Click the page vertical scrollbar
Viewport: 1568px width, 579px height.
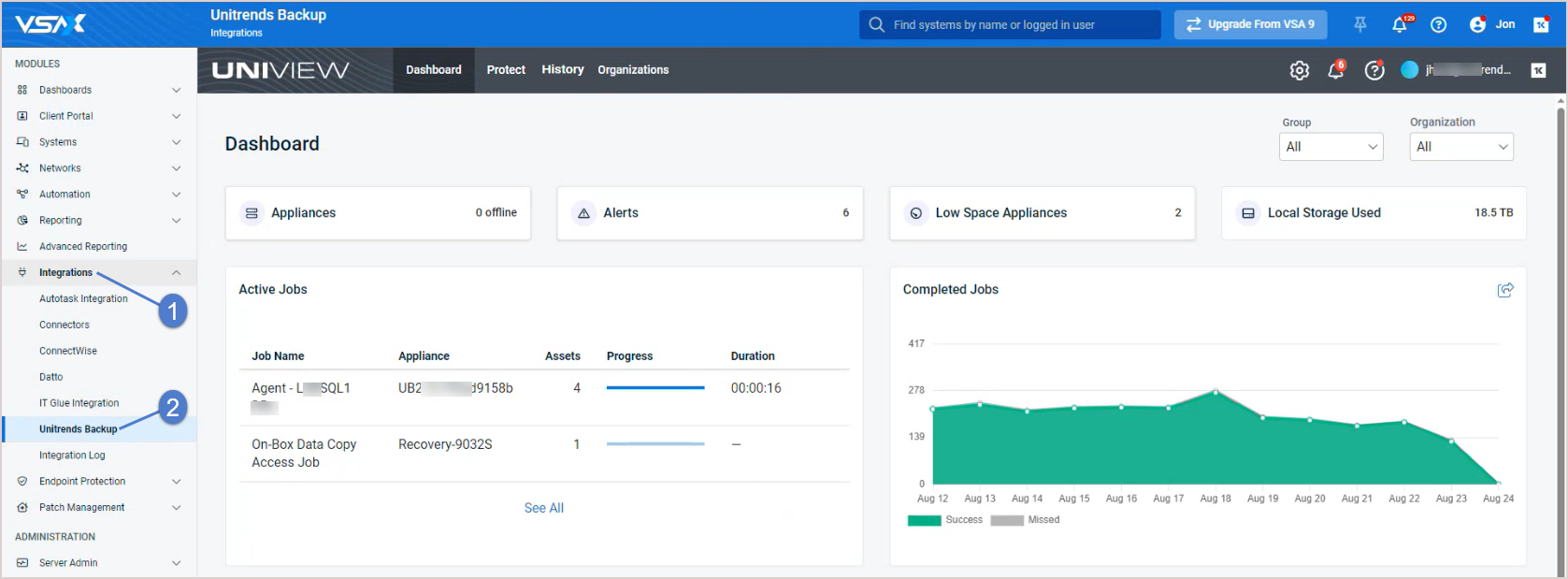1561,337
